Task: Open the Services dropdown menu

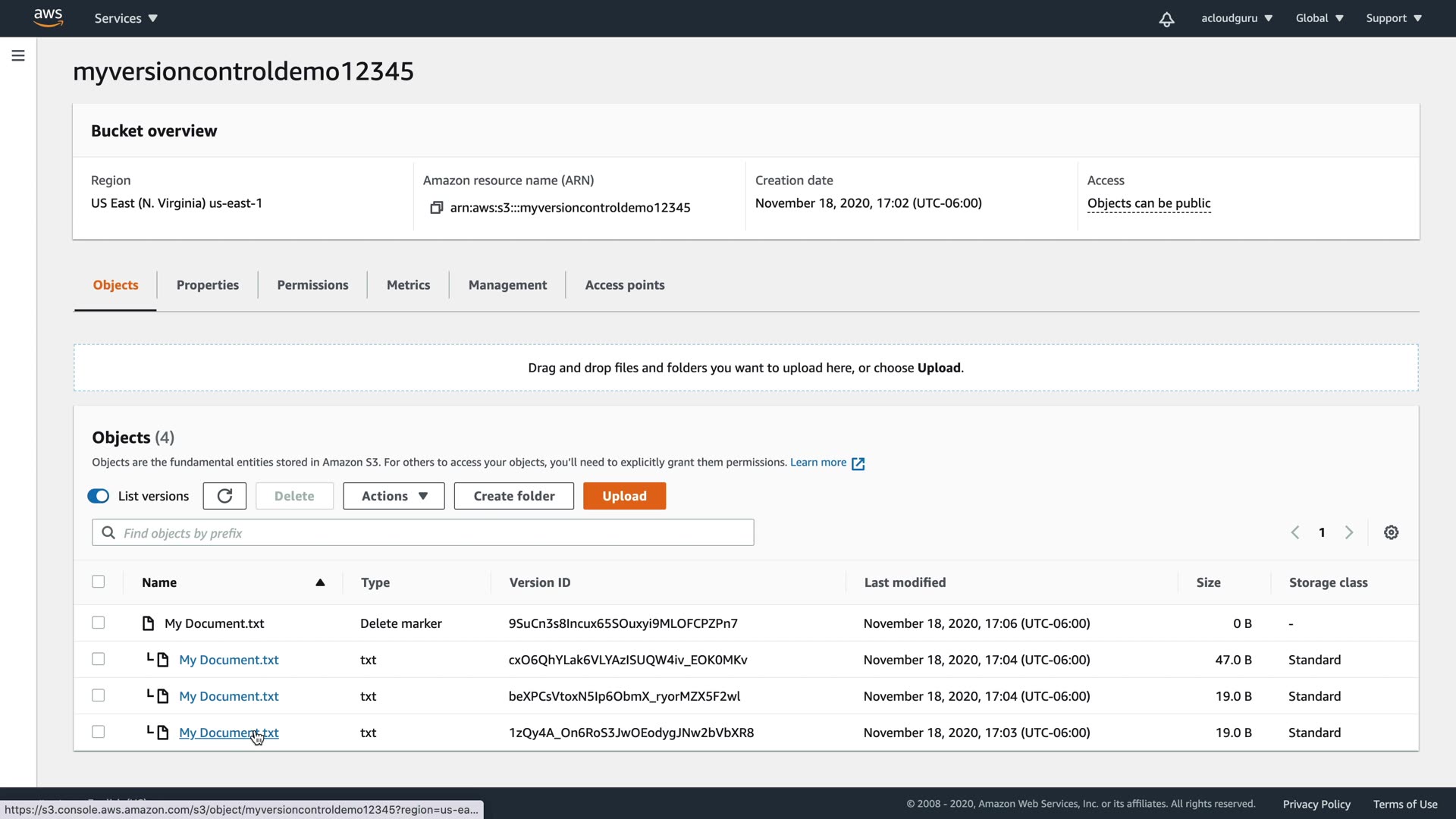Action: (x=126, y=18)
